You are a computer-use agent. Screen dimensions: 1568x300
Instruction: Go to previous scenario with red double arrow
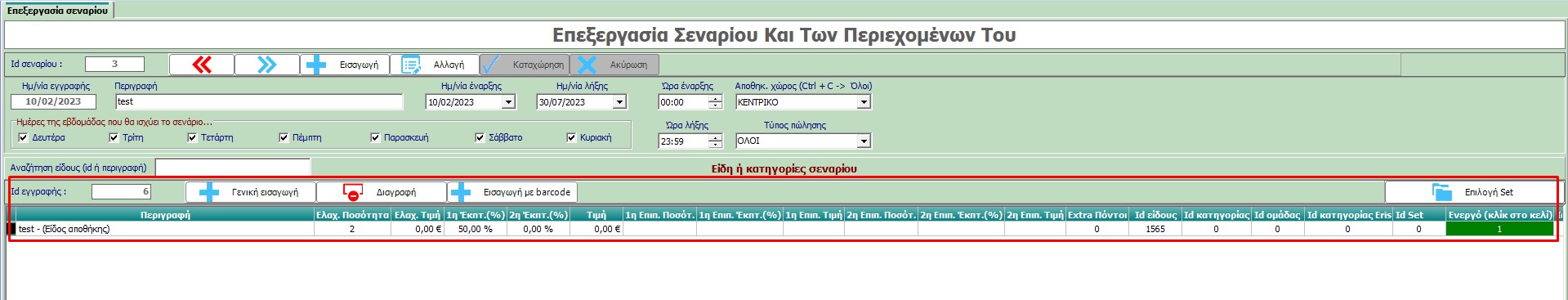click(202, 65)
